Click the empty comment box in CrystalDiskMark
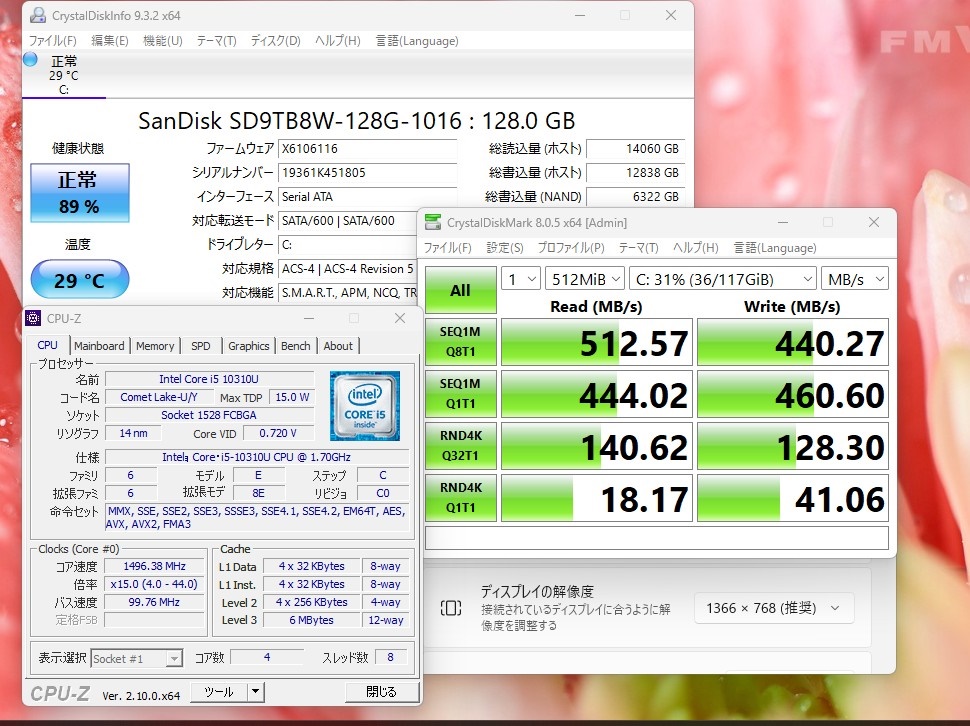The height and width of the screenshot is (726, 970). click(657, 537)
